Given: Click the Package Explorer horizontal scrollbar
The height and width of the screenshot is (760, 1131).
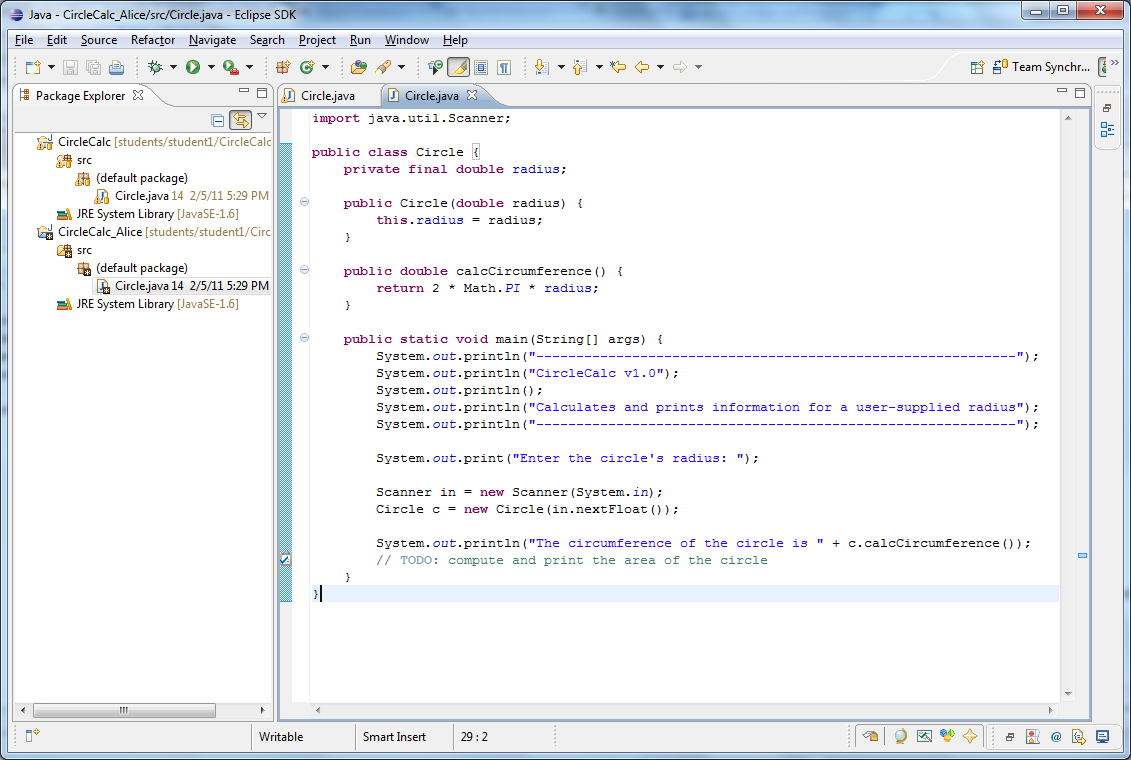Looking at the screenshot, I should 124,710.
